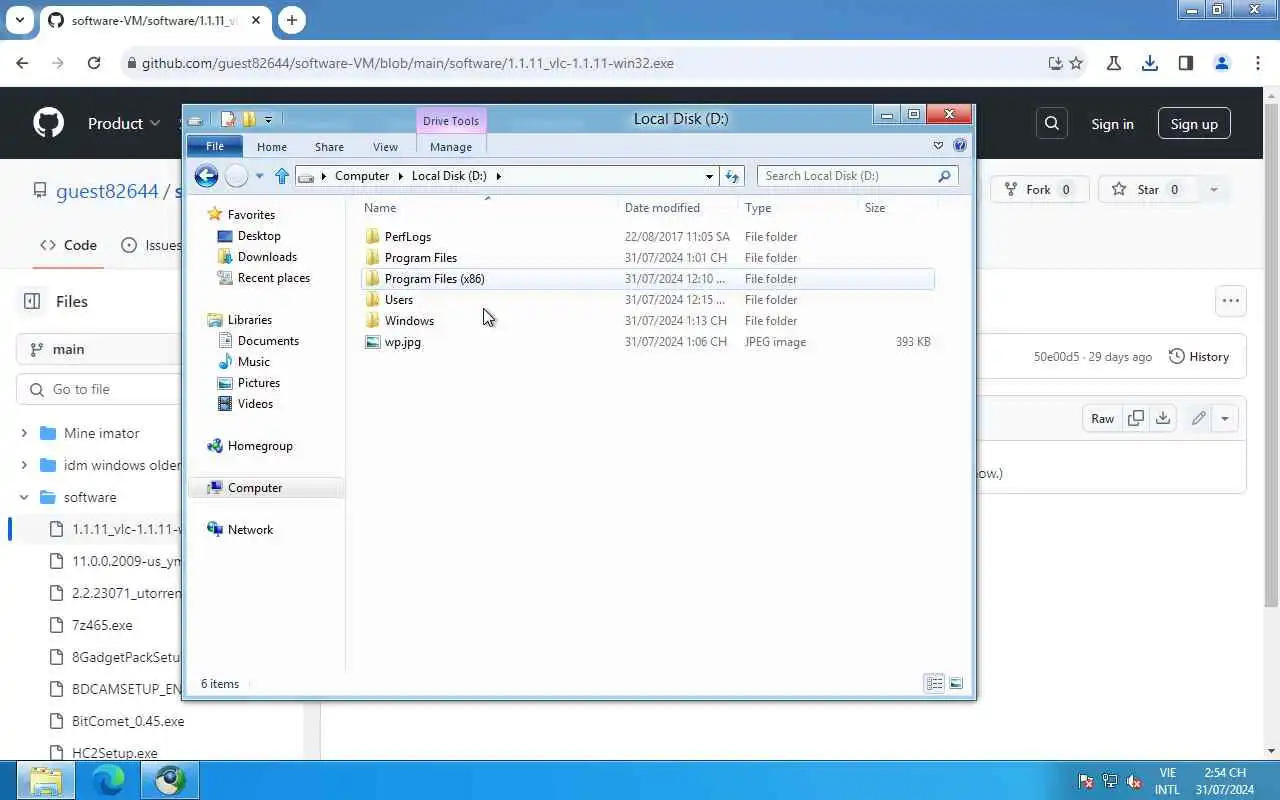The height and width of the screenshot is (800, 1280).
Task: View file History on GitHub
Action: click(1199, 357)
